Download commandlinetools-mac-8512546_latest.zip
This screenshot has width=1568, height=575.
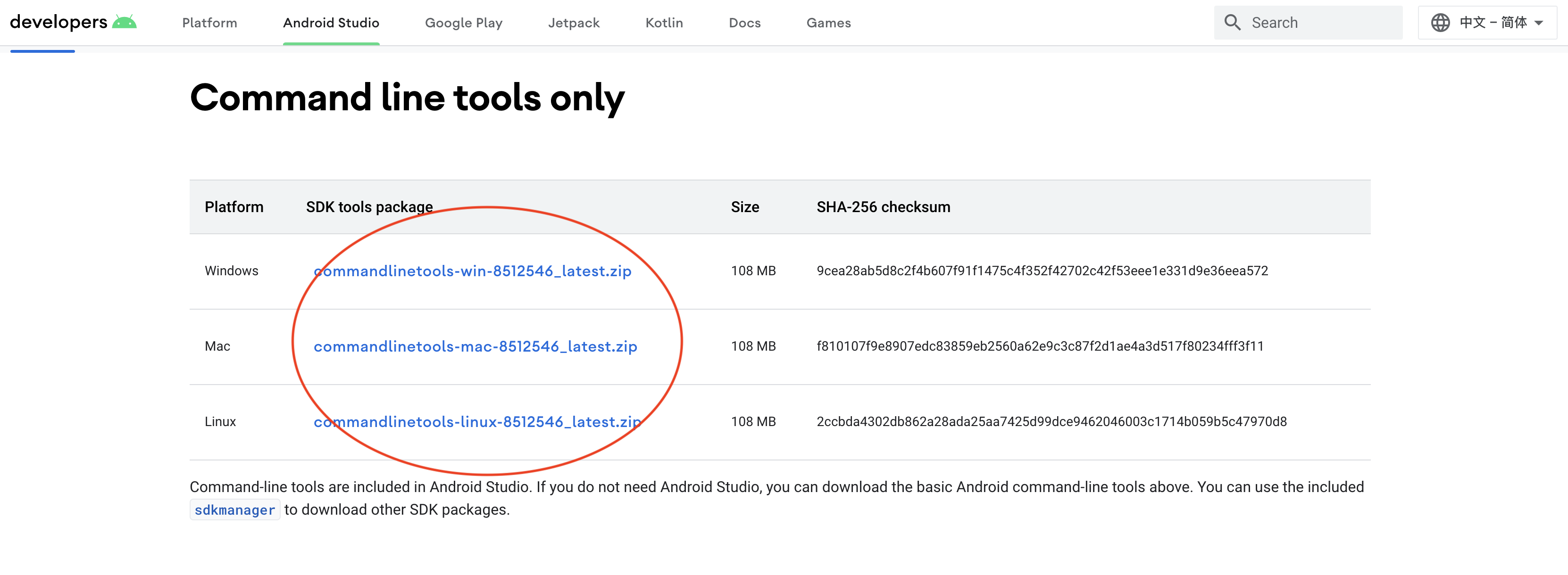tap(475, 346)
